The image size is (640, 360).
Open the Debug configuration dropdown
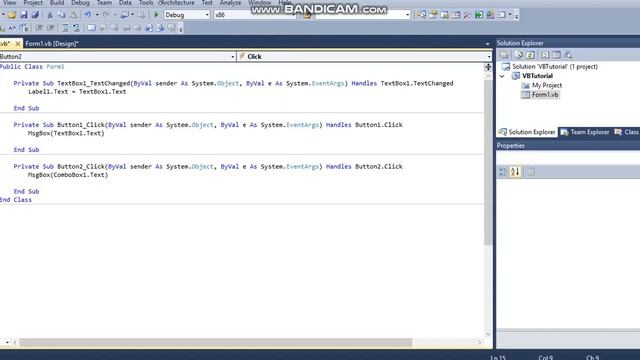click(207, 15)
